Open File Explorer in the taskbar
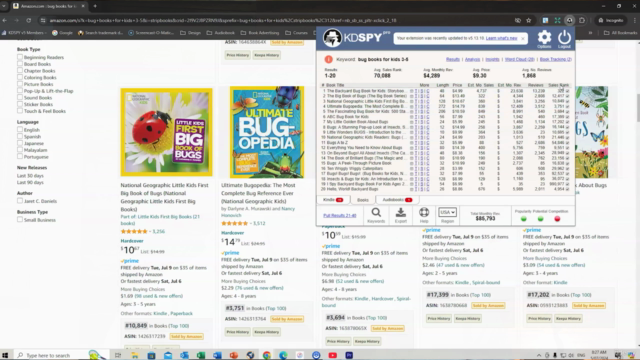640x360 pixels. coord(134,355)
